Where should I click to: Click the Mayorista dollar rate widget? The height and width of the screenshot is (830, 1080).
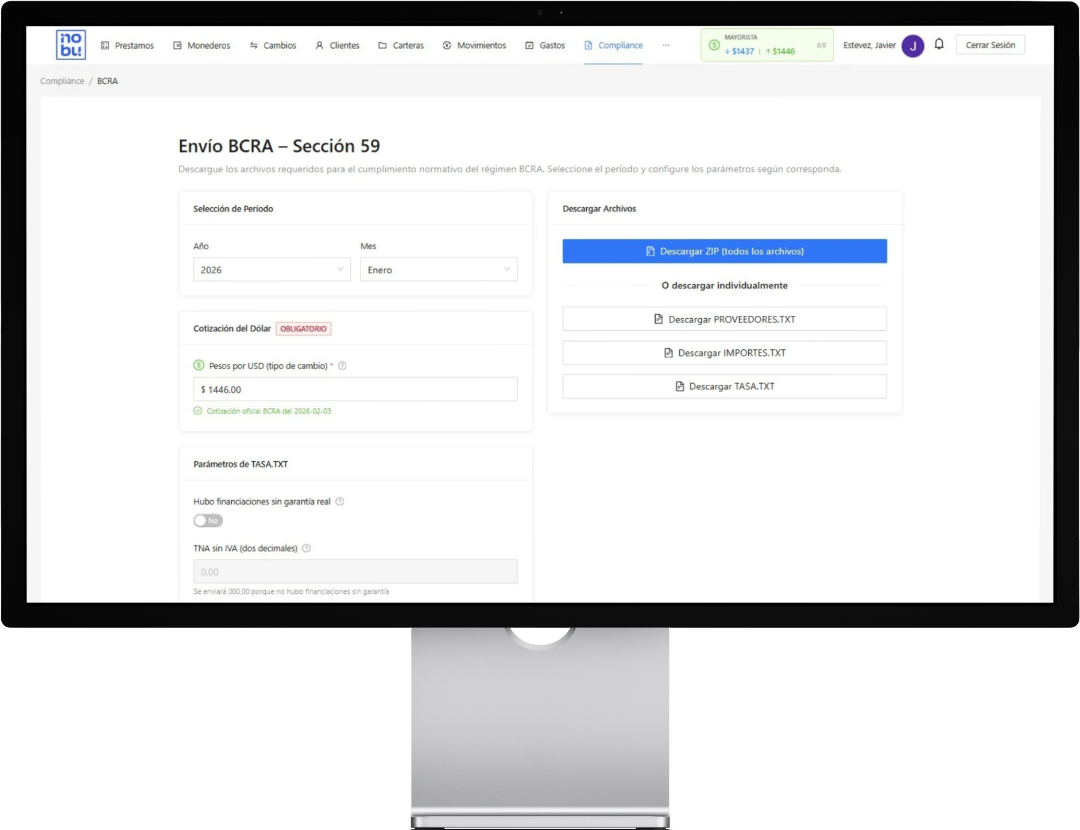coord(767,45)
